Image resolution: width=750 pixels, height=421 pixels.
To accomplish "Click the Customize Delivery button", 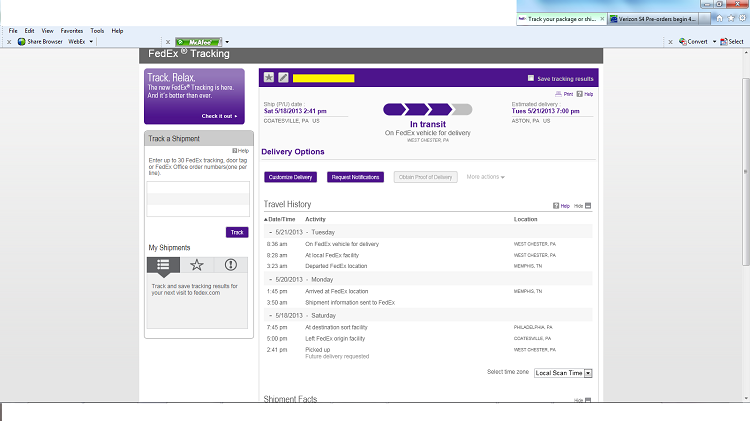I will 291,177.
